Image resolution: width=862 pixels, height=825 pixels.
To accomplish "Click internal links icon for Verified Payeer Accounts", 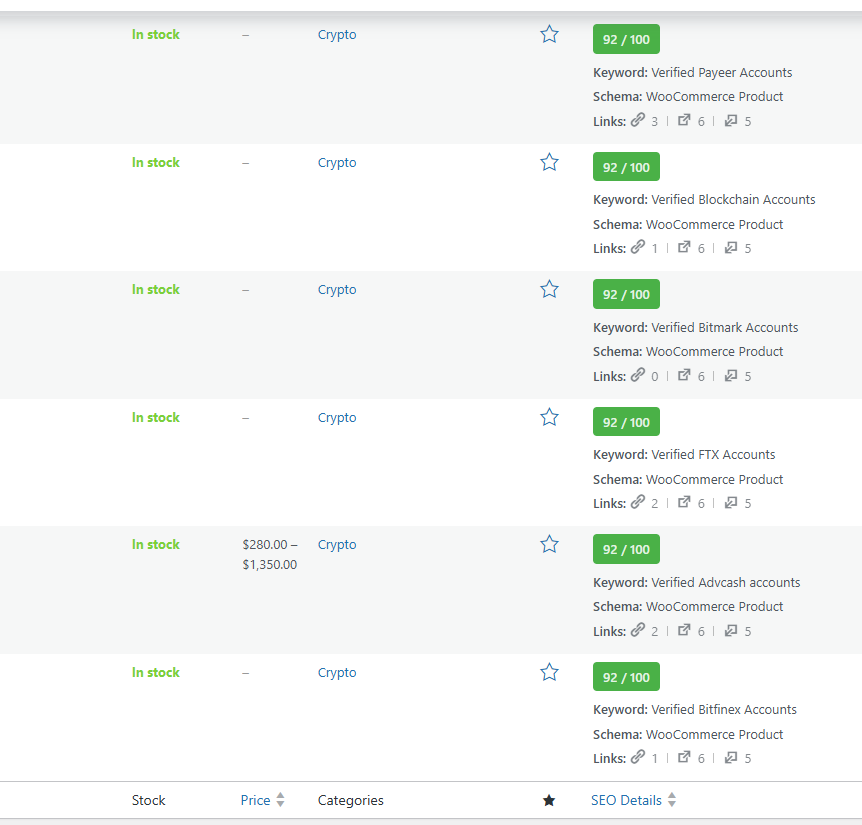I will click(x=638, y=121).
